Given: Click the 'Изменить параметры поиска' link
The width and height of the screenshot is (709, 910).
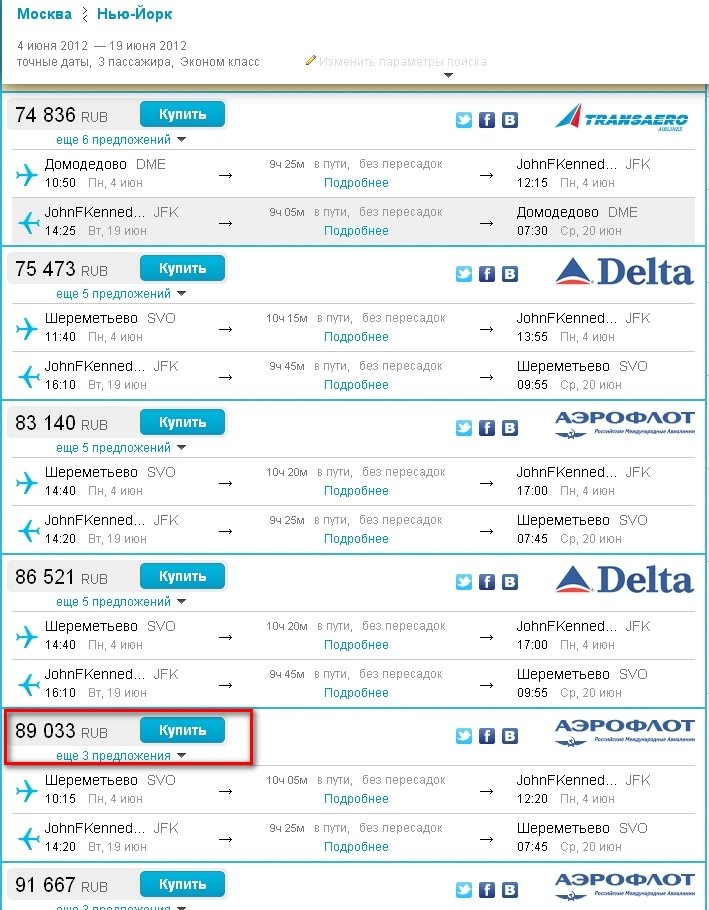Looking at the screenshot, I should coord(403,62).
